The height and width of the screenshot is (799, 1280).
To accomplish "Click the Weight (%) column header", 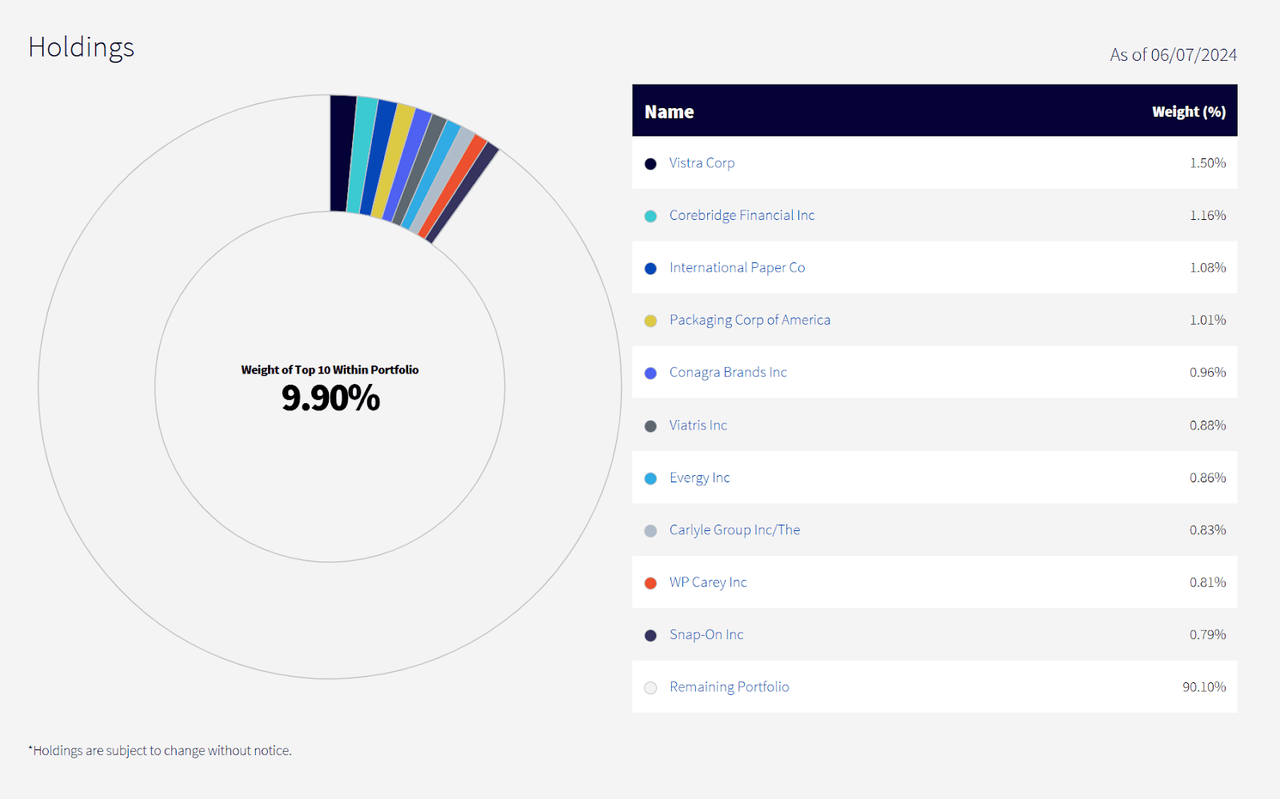I will 1189,111.
